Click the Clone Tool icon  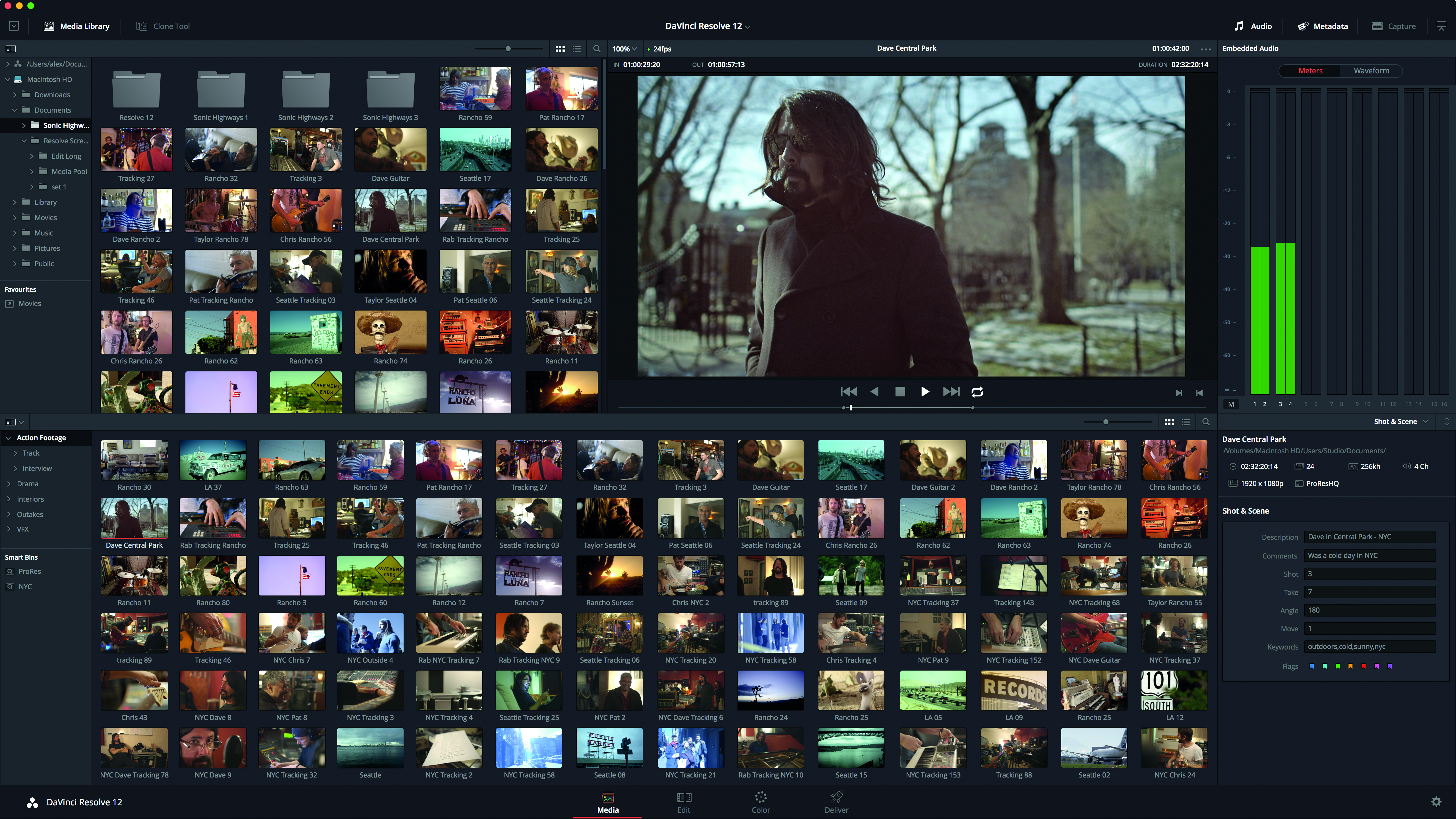pyautogui.click(x=141, y=26)
